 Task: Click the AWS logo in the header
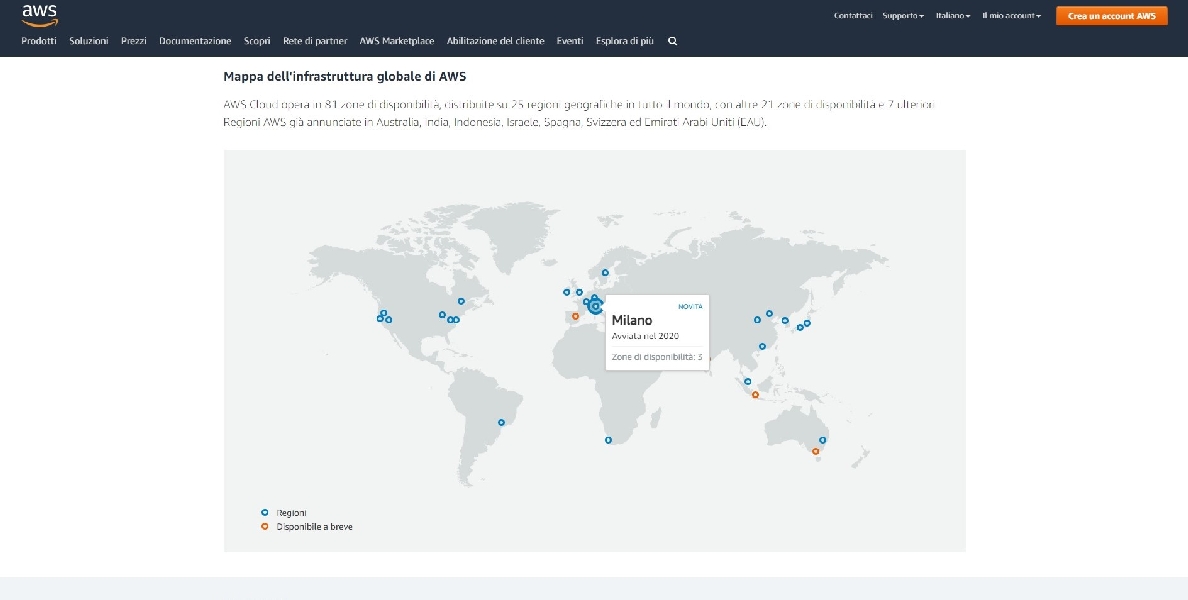coord(39,15)
